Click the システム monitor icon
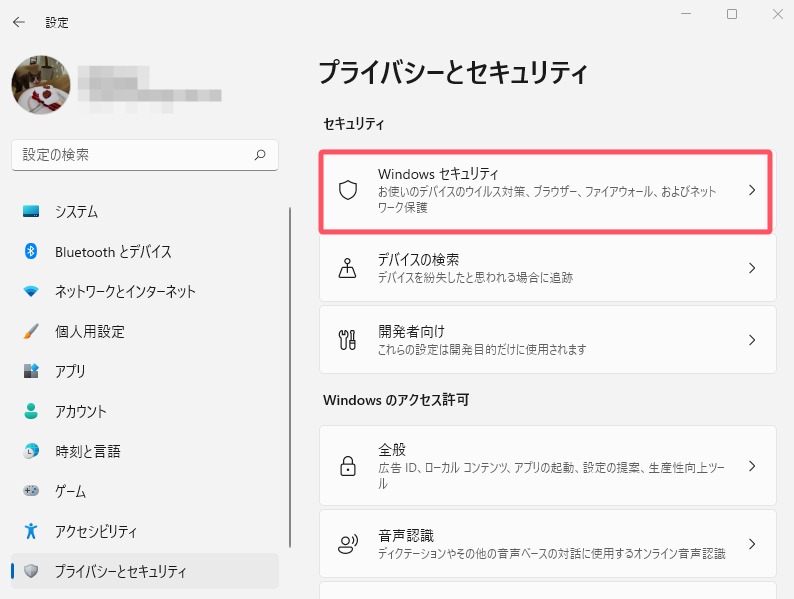Viewport: 794px width, 599px height. click(x=31, y=212)
